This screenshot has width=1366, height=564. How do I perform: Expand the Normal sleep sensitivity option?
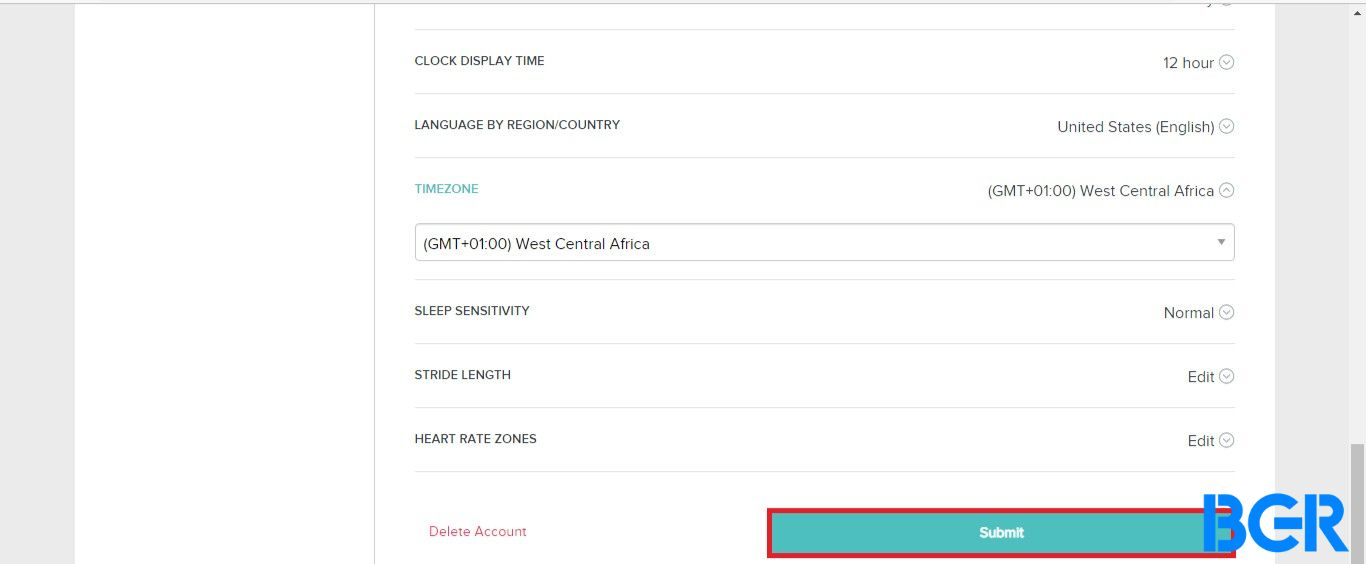point(1188,313)
